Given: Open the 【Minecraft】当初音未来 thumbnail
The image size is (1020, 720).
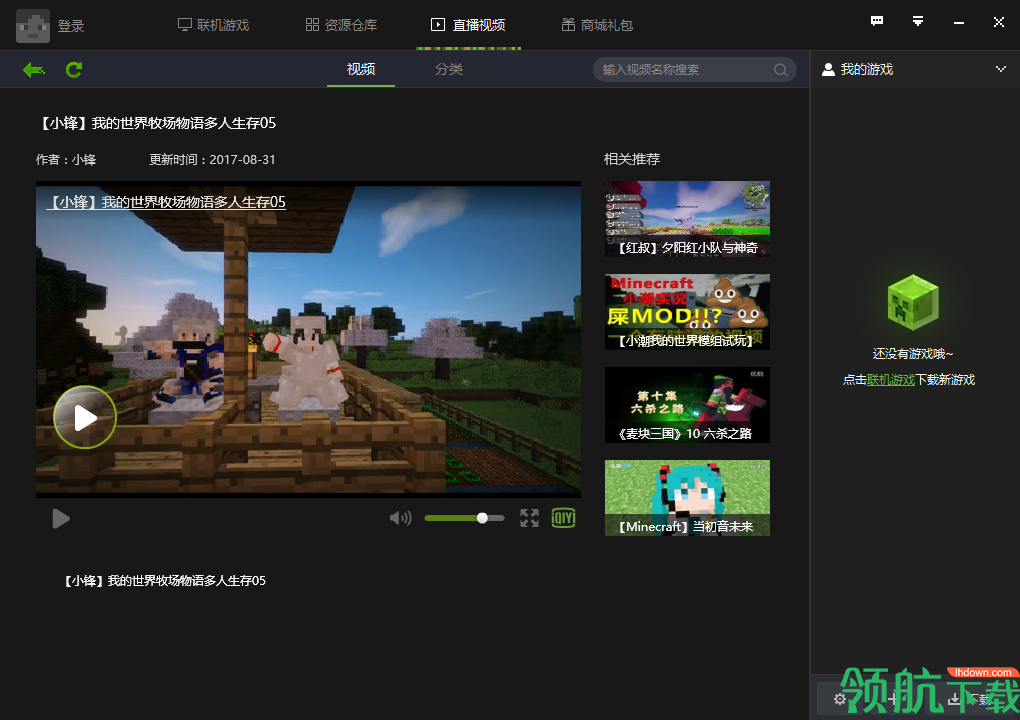Looking at the screenshot, I should [687, 498].
